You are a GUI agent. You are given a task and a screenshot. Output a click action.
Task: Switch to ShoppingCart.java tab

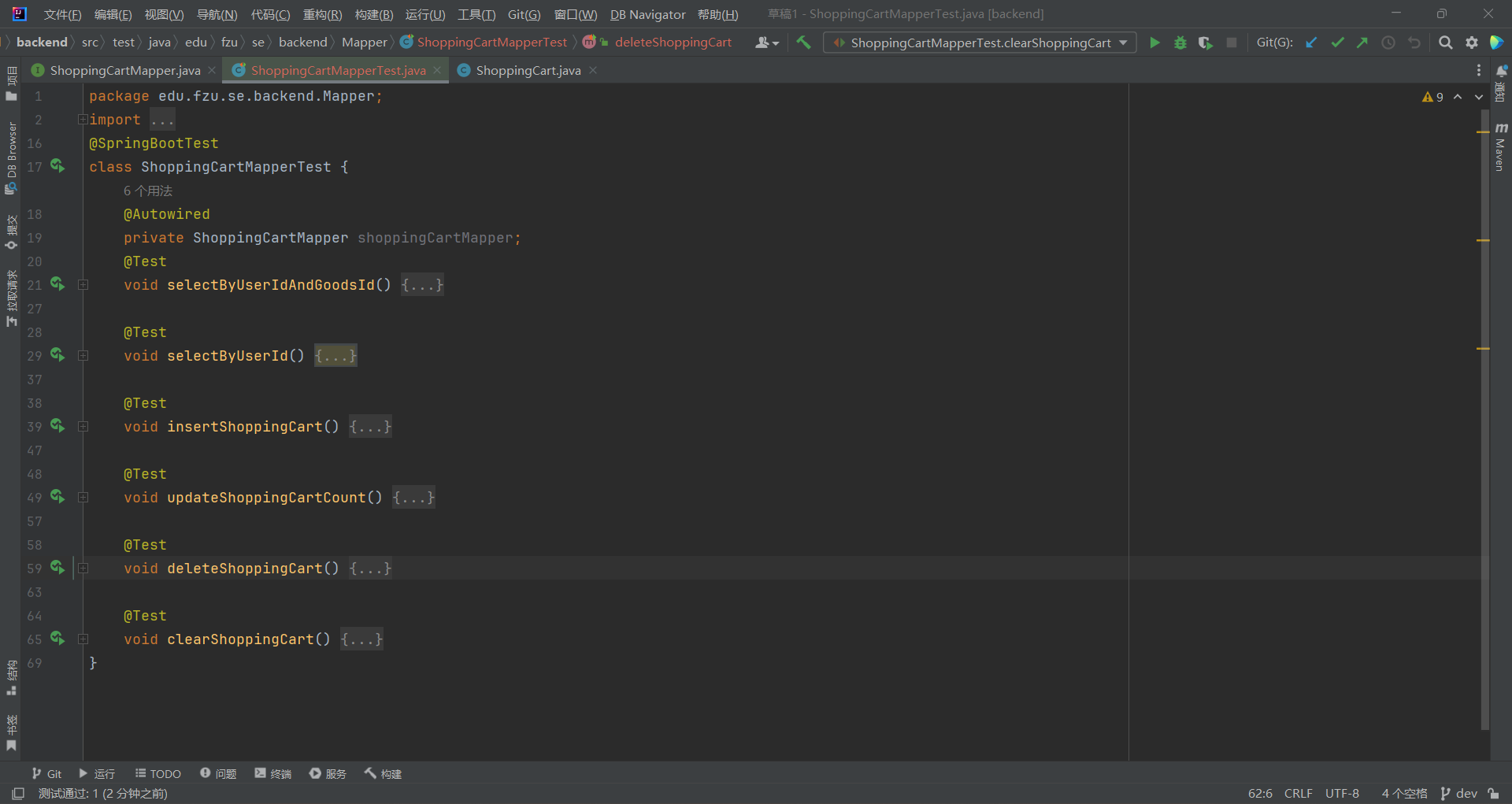click(x=528, y=70)
